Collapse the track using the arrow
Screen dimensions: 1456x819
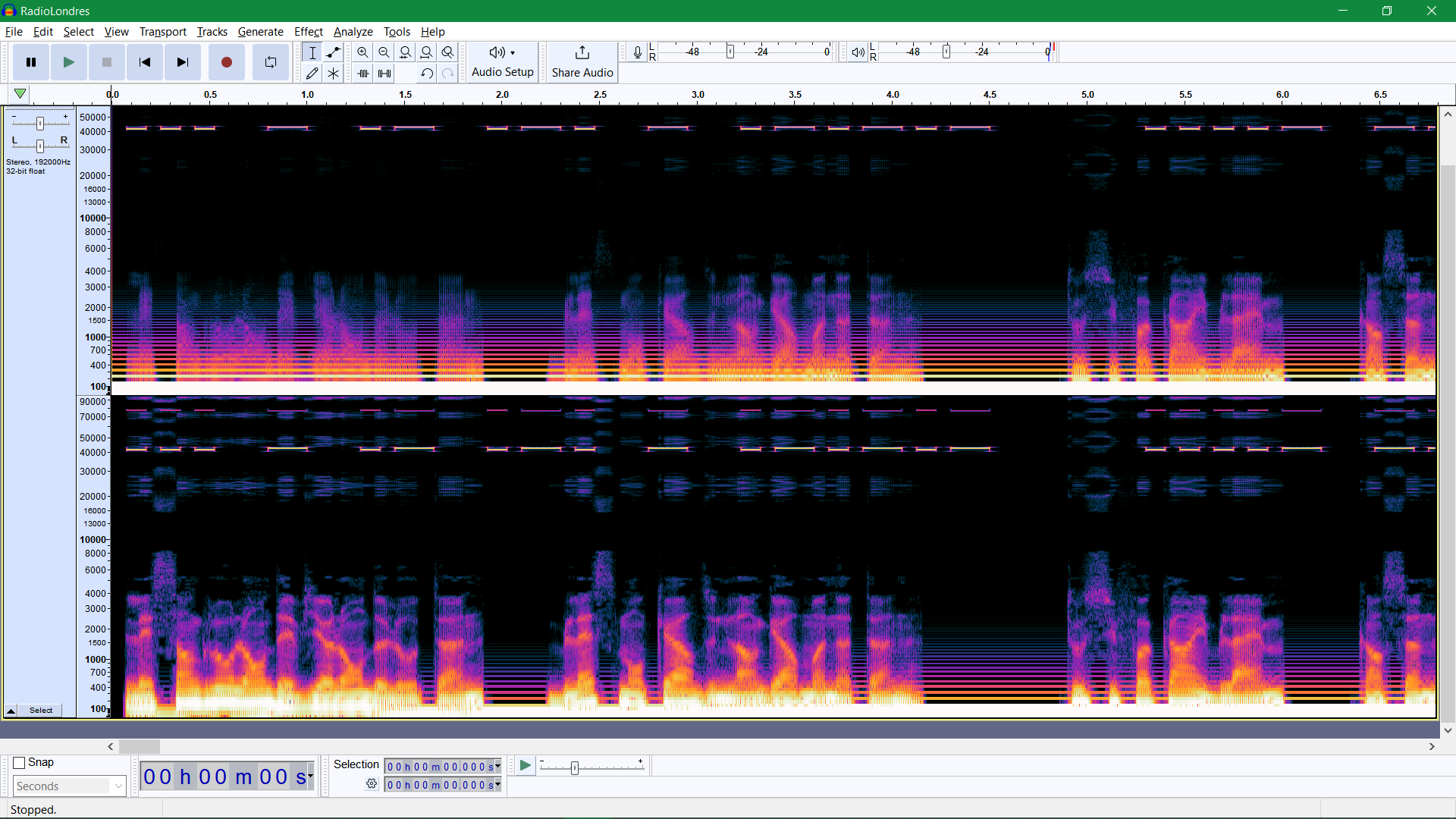(11, 711)
